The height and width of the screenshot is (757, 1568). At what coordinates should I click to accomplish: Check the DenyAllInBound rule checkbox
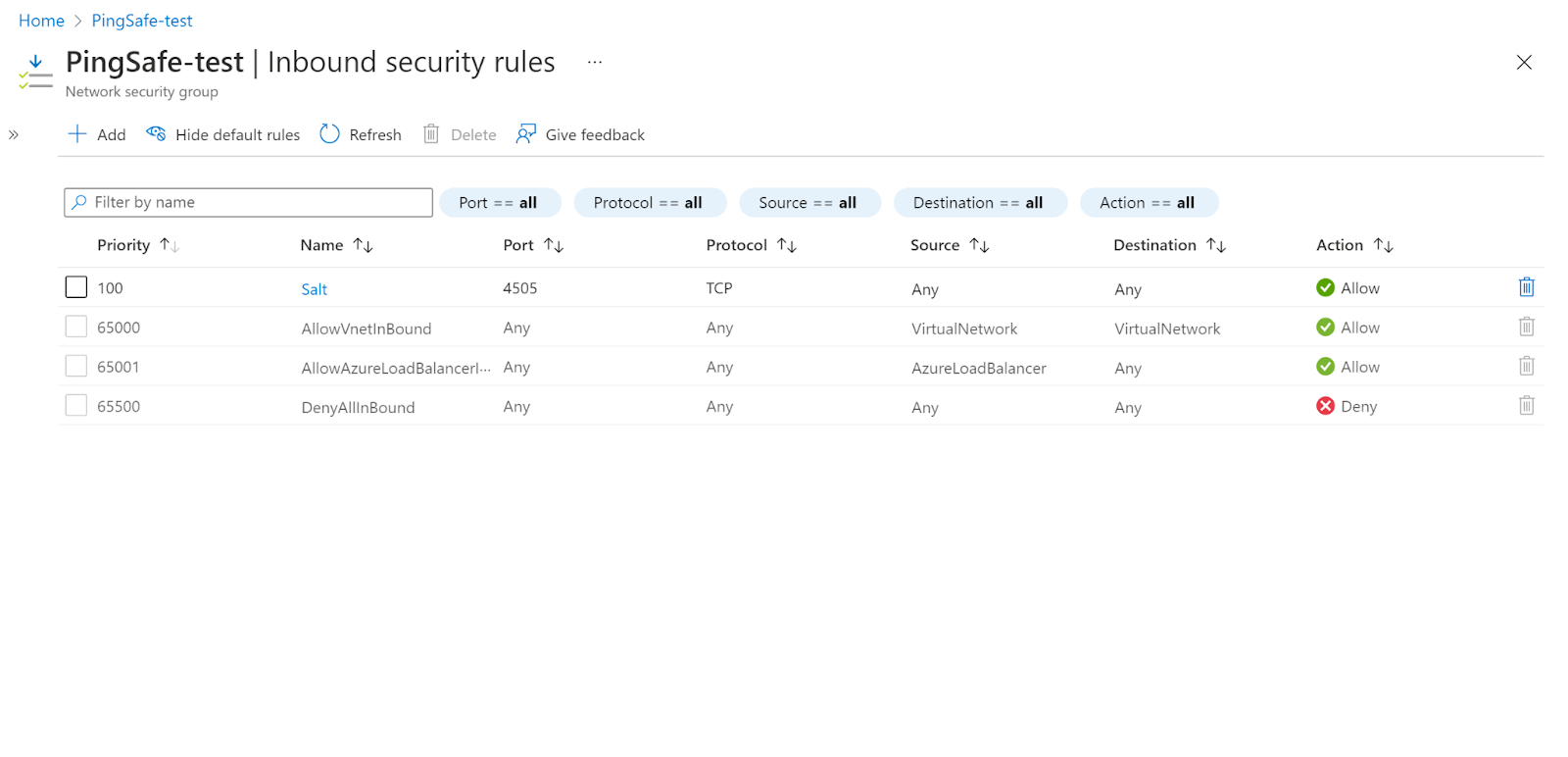76,405
